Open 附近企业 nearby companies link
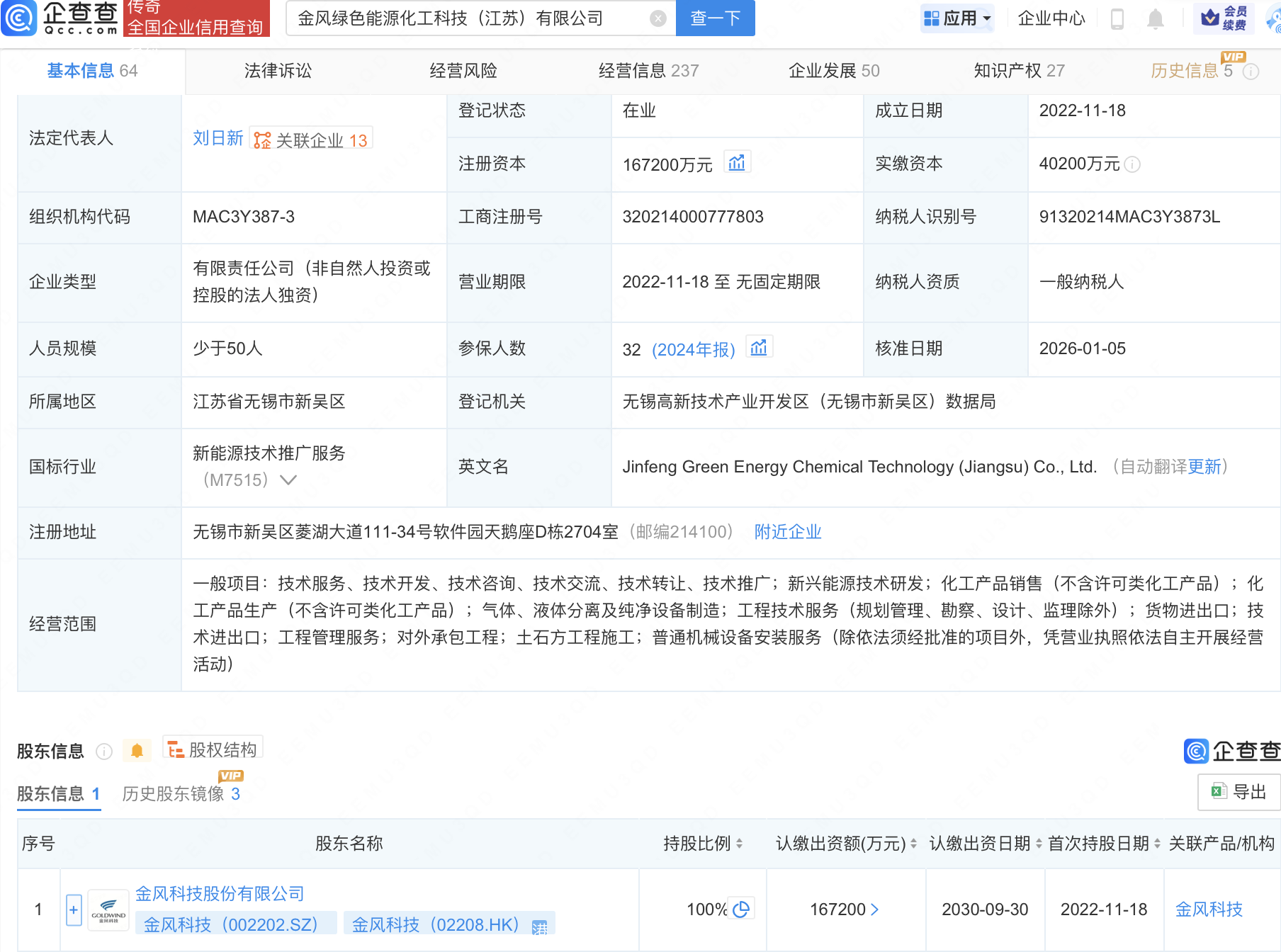This screenshot has width=1281, height=952. point(788,532)
